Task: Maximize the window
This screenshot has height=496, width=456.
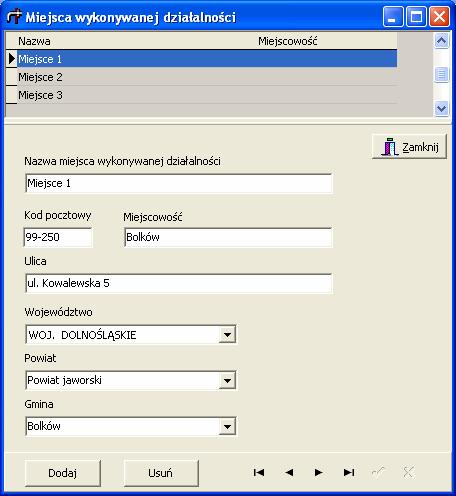Action: click(x=416, y=16)
